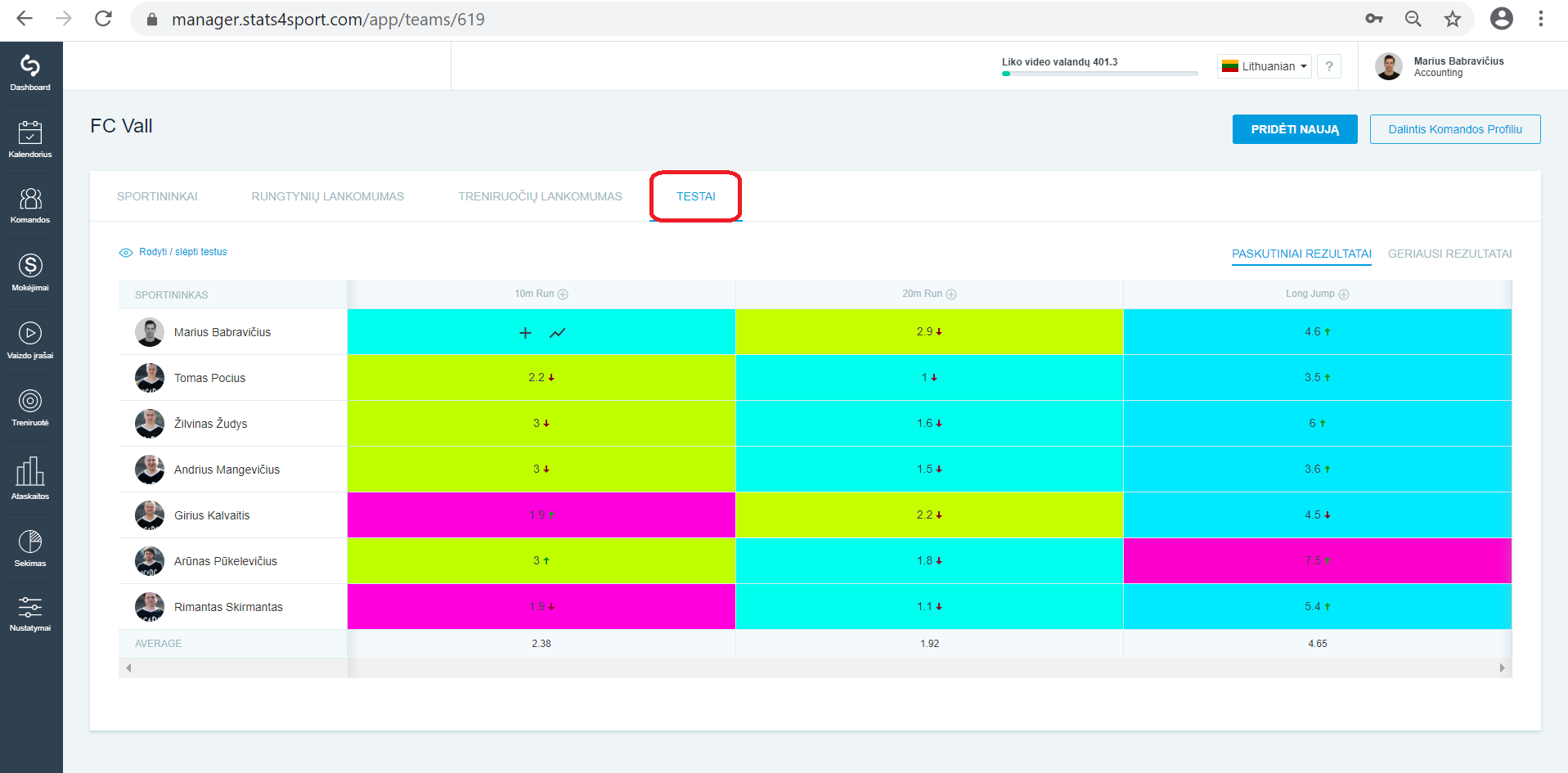
Task: Open Nustatymai settings icon
Action: 30,613
